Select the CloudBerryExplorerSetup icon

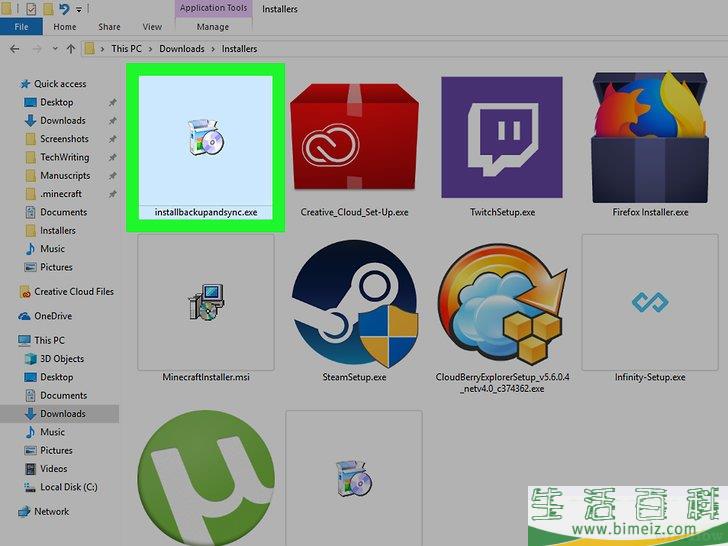pyautogui.click(x=502, y=303)
